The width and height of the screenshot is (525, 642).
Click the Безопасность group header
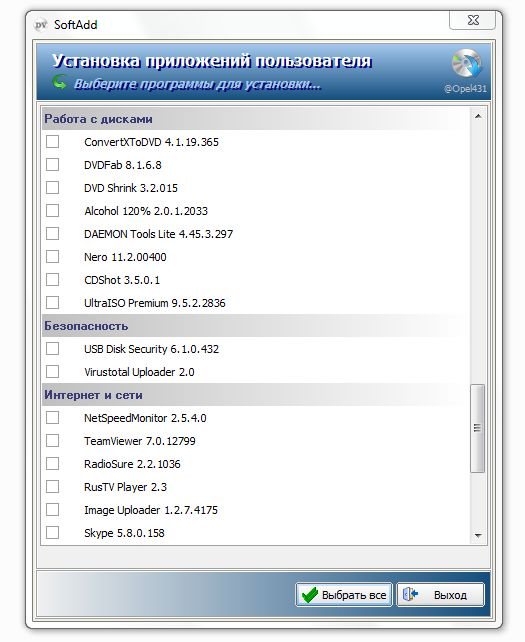[256, 326]
